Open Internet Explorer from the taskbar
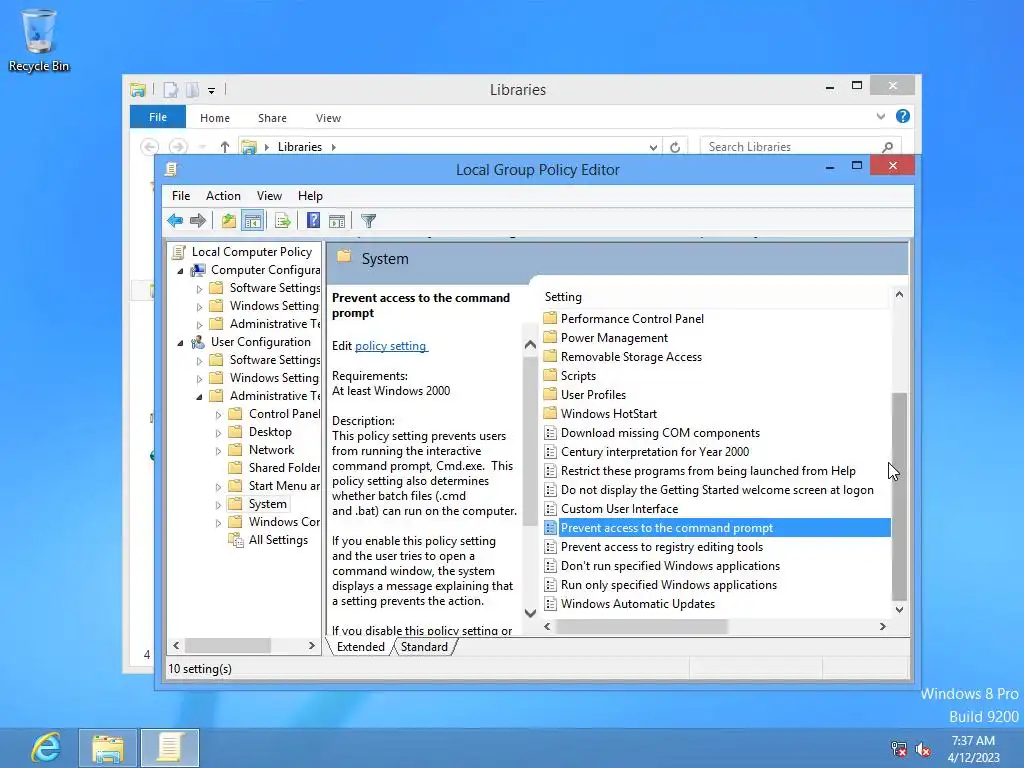 tap(46, 748)
